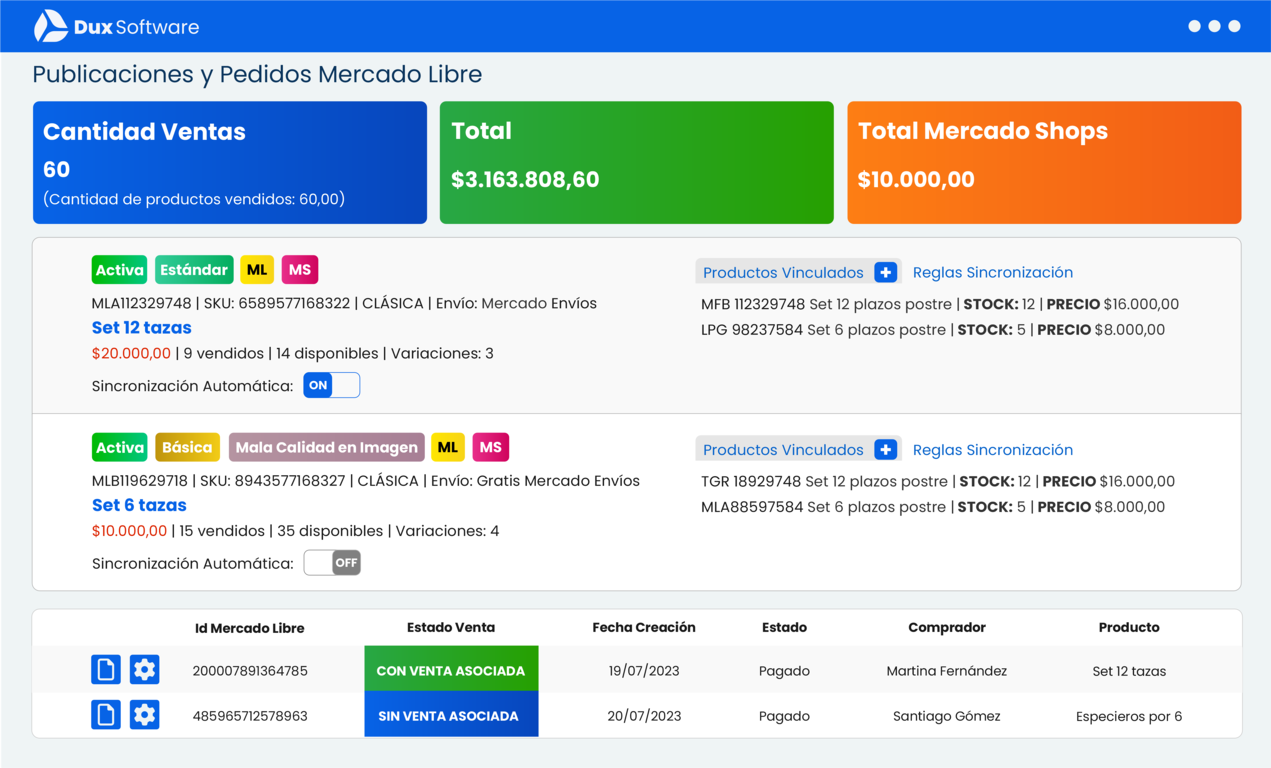
Task: Click the Básica badge on Set 6 tazas
Action: 188,447
